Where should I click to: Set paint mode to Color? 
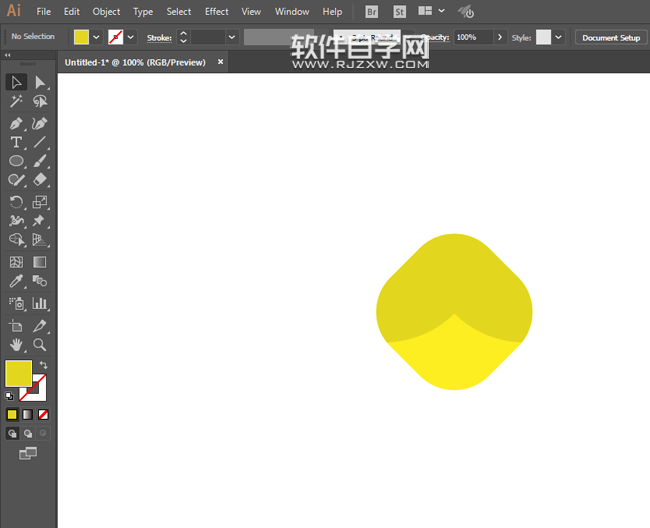[x=12, y=414]
